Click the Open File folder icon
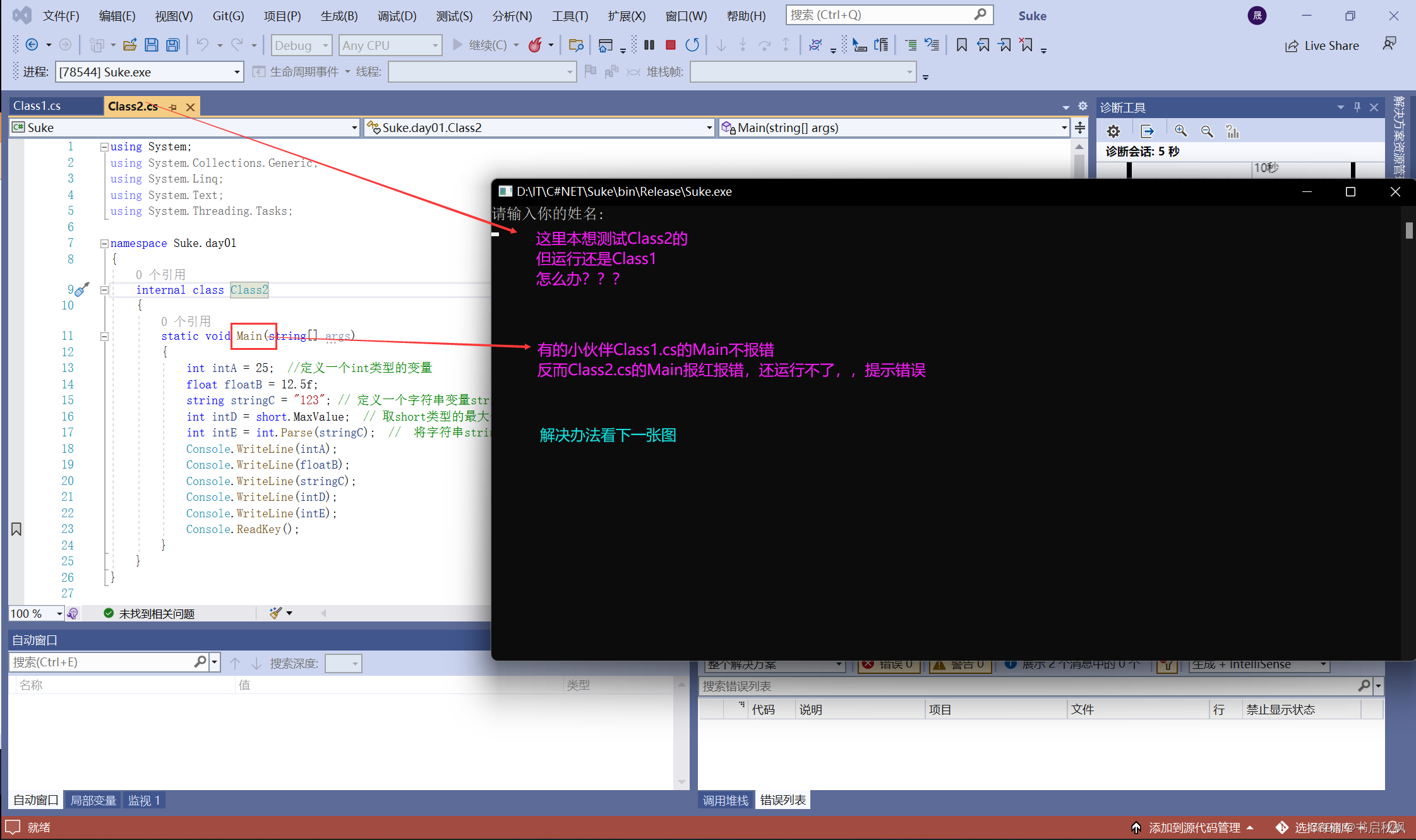Image resolution: width=1416 pixels, height=840 pixels. pos(130,45)
